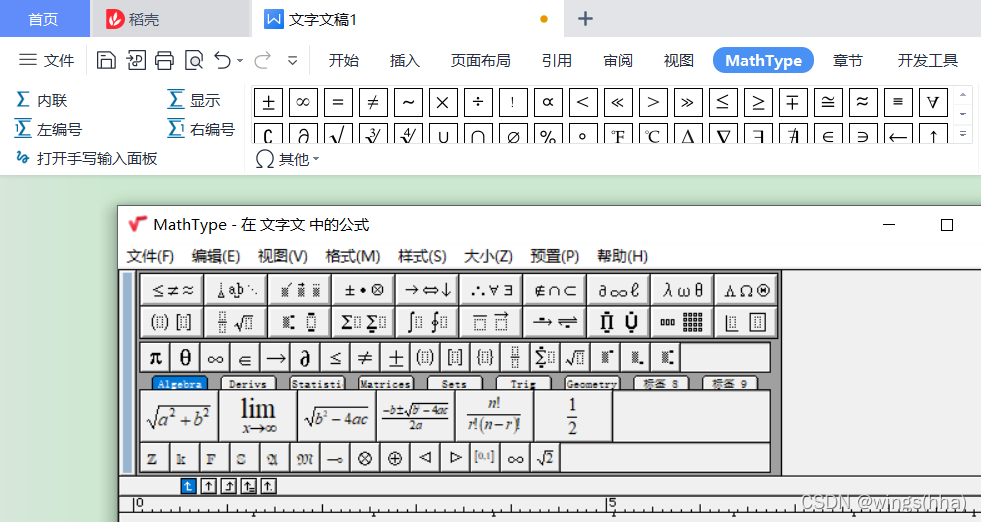
Task: Insert theta symbol from small bar
Action: [185, 358]
